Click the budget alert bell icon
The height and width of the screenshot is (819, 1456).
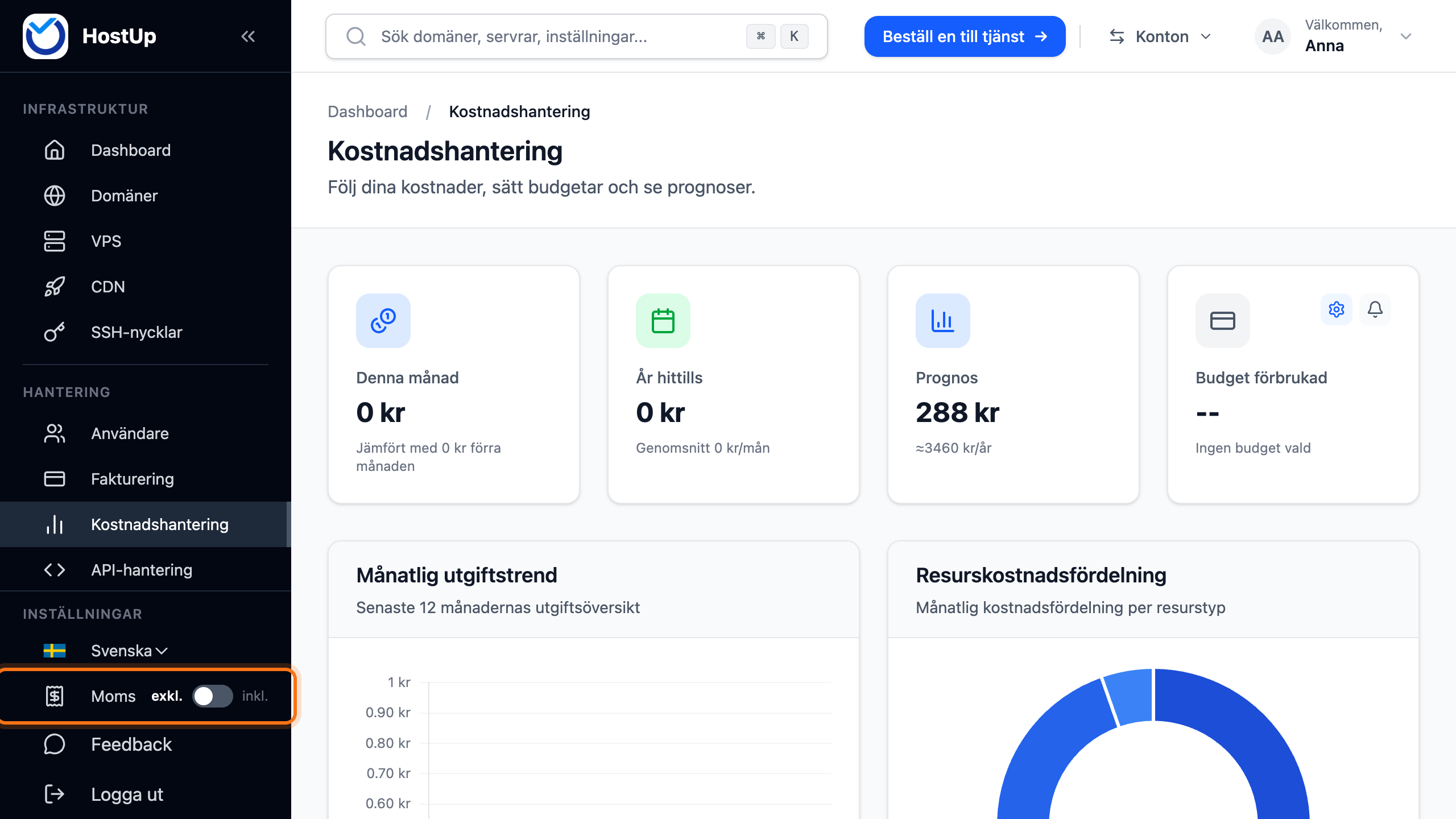pos(1375,309)
